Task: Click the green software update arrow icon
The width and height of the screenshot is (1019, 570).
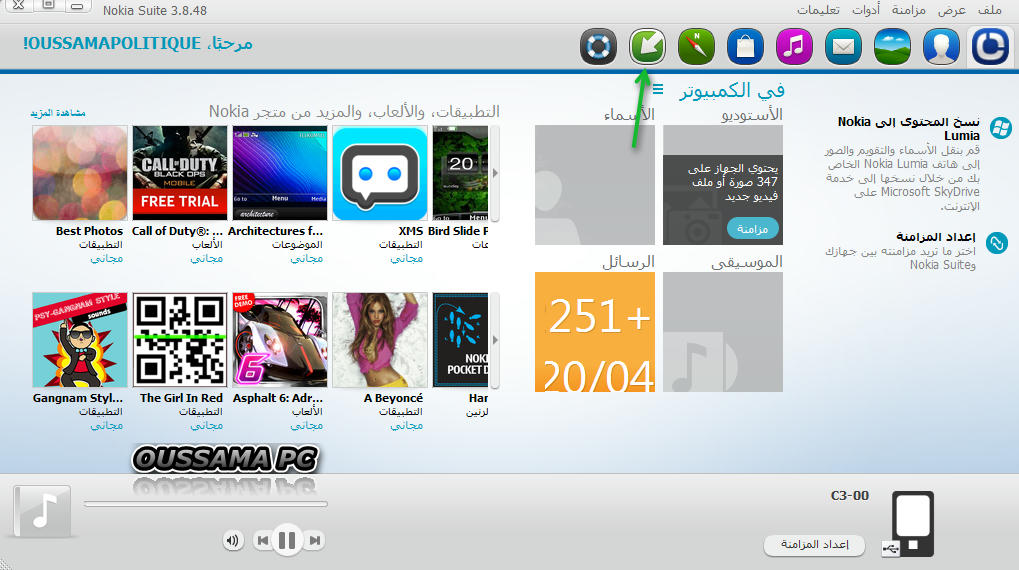Action: (x=647, y=46)
